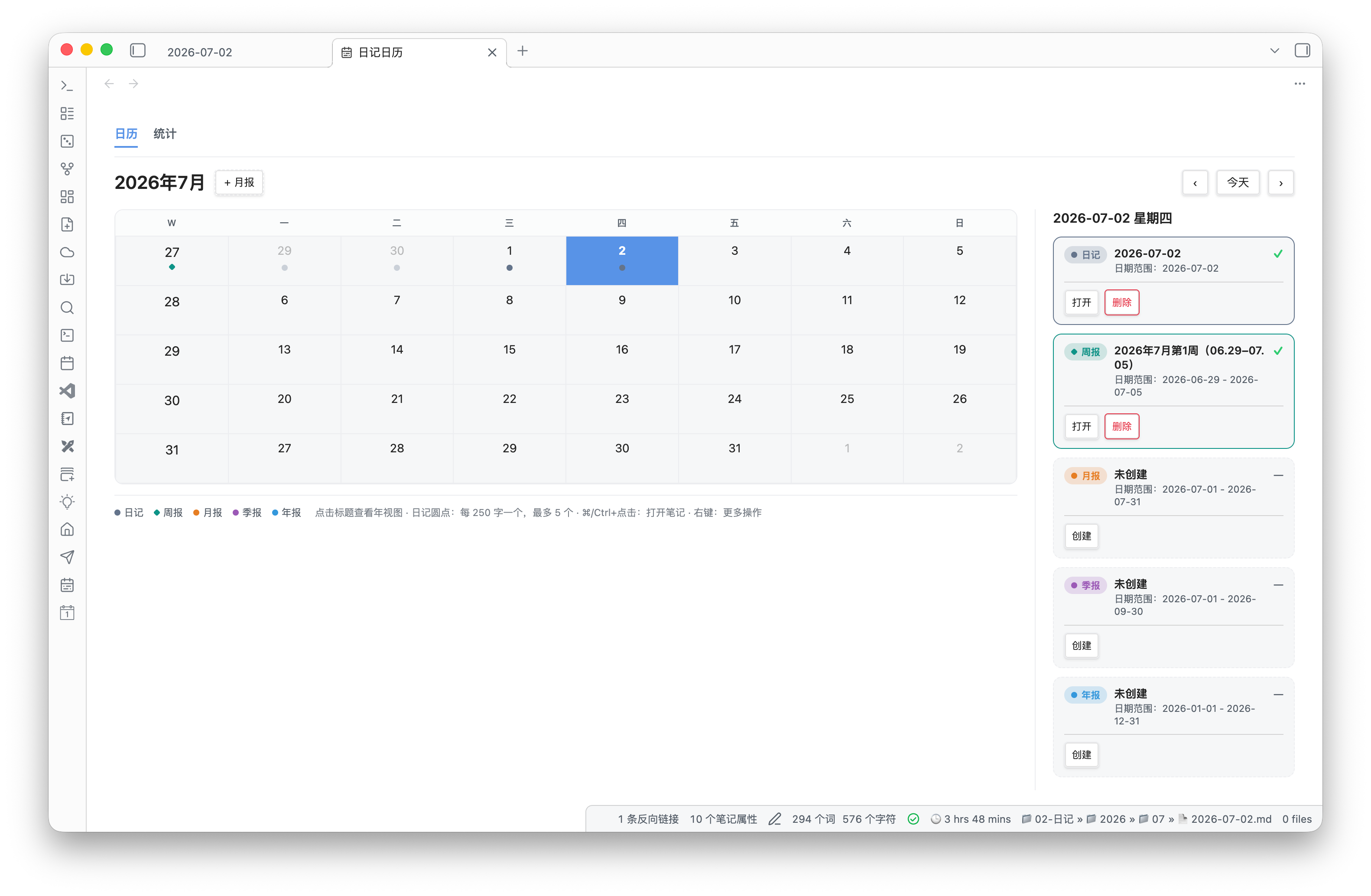Create the 年报 yearly note
Viewport: 1371px width, 896px height.
point(1081,754)
